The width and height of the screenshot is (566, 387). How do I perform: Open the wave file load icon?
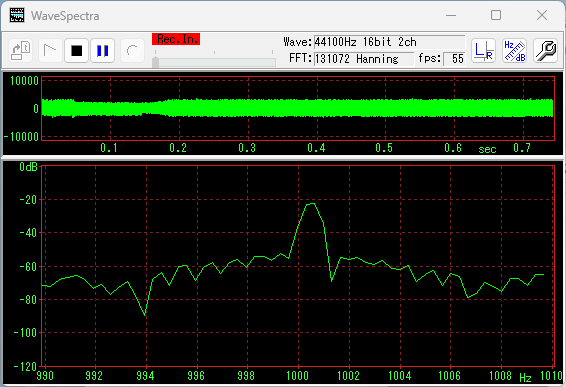[21, 51]
